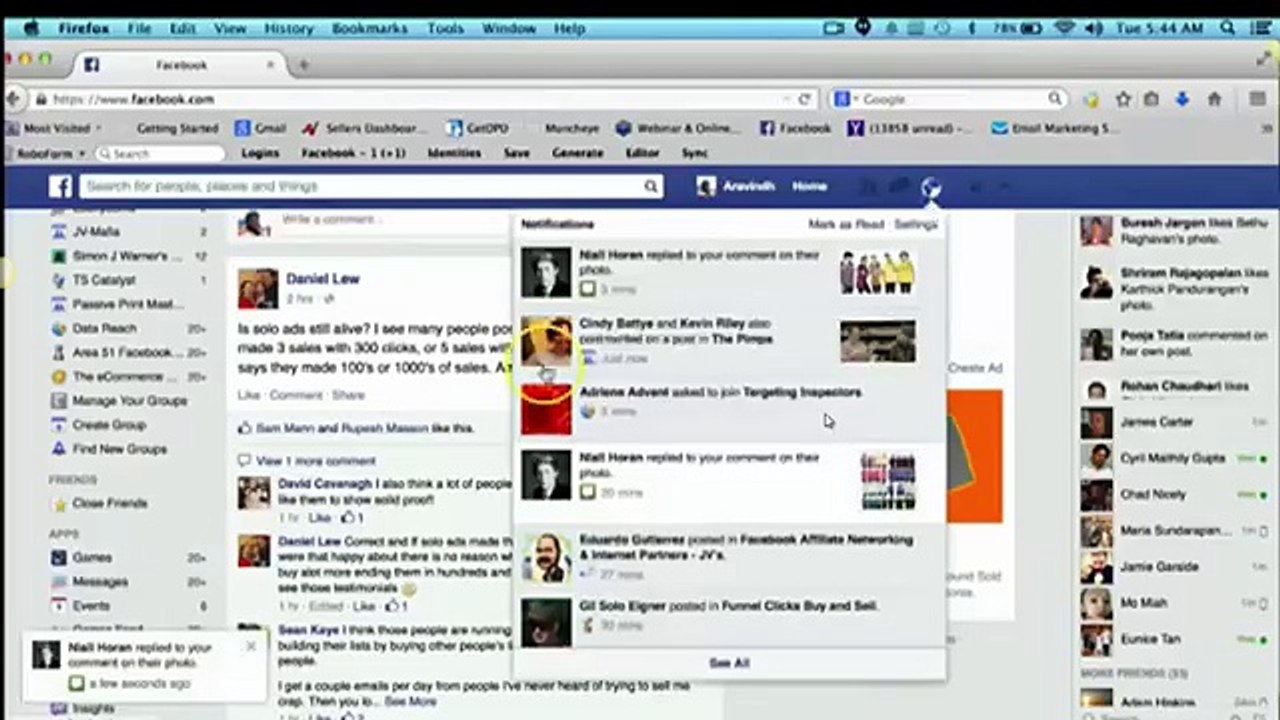Image resolution: width=1280 pixels, height=720 pixels.
Task: Click the Home link in header
Action: click(x=809, y=186)
